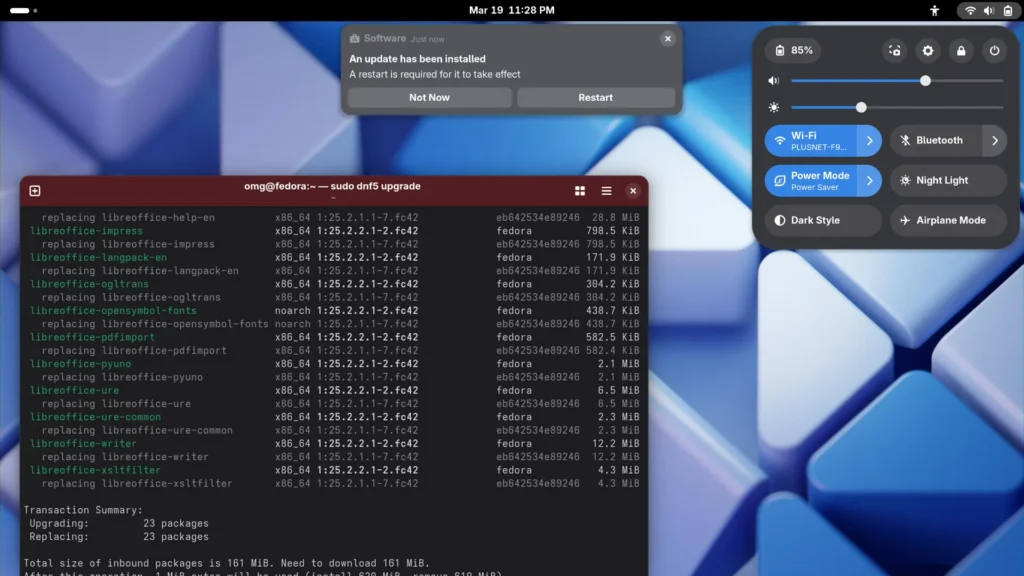
Task: Open a new terminal tab
Action: pyautogui.click(x=35, y=190)
